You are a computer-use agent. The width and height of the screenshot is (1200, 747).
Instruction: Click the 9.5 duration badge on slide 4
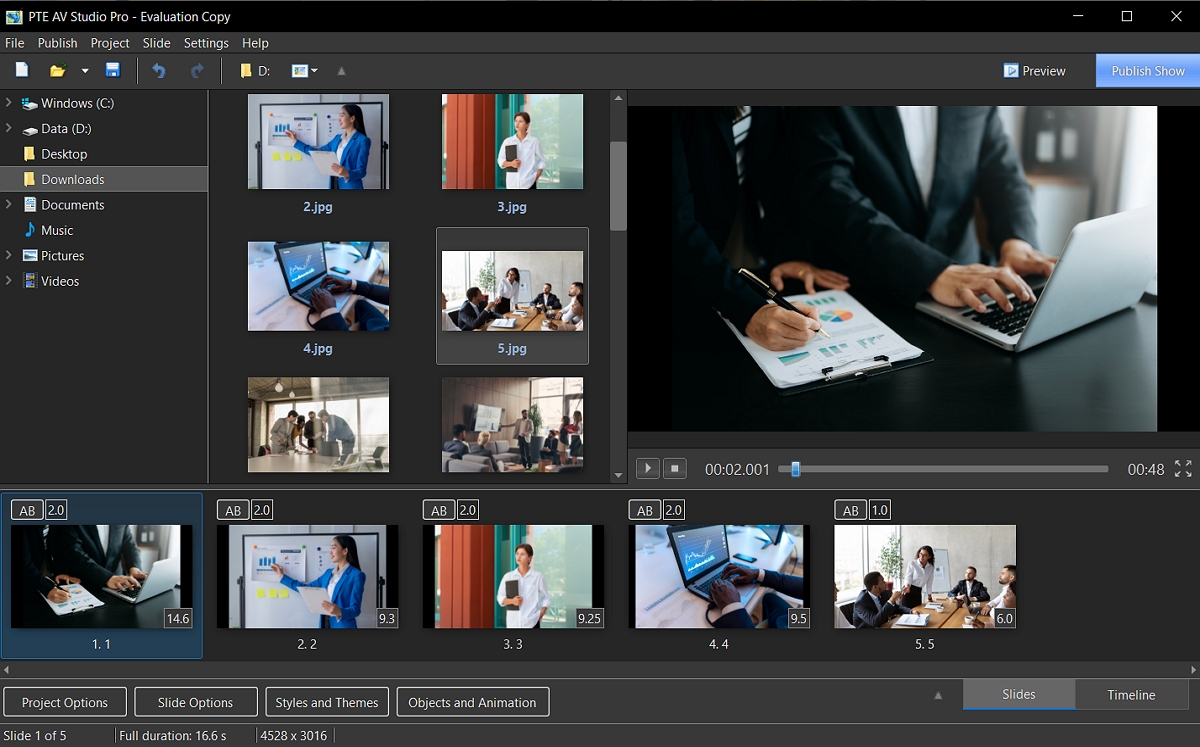pos(798,618)
